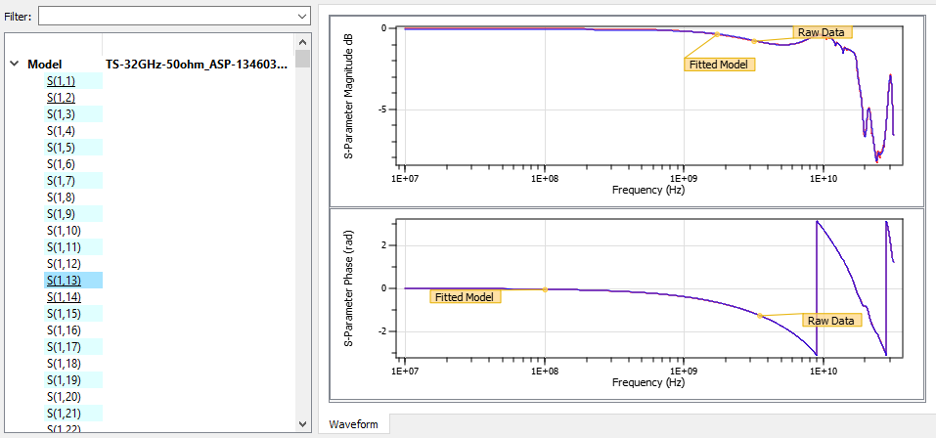Image resolution: width=936 pixels, height=438 pixels.
Task: Collapse the Model tree node
Action: 14,64
